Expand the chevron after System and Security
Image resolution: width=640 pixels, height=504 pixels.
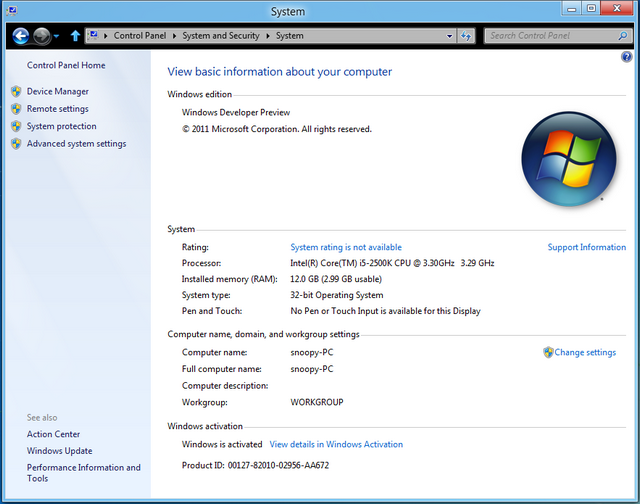point(268,36)
